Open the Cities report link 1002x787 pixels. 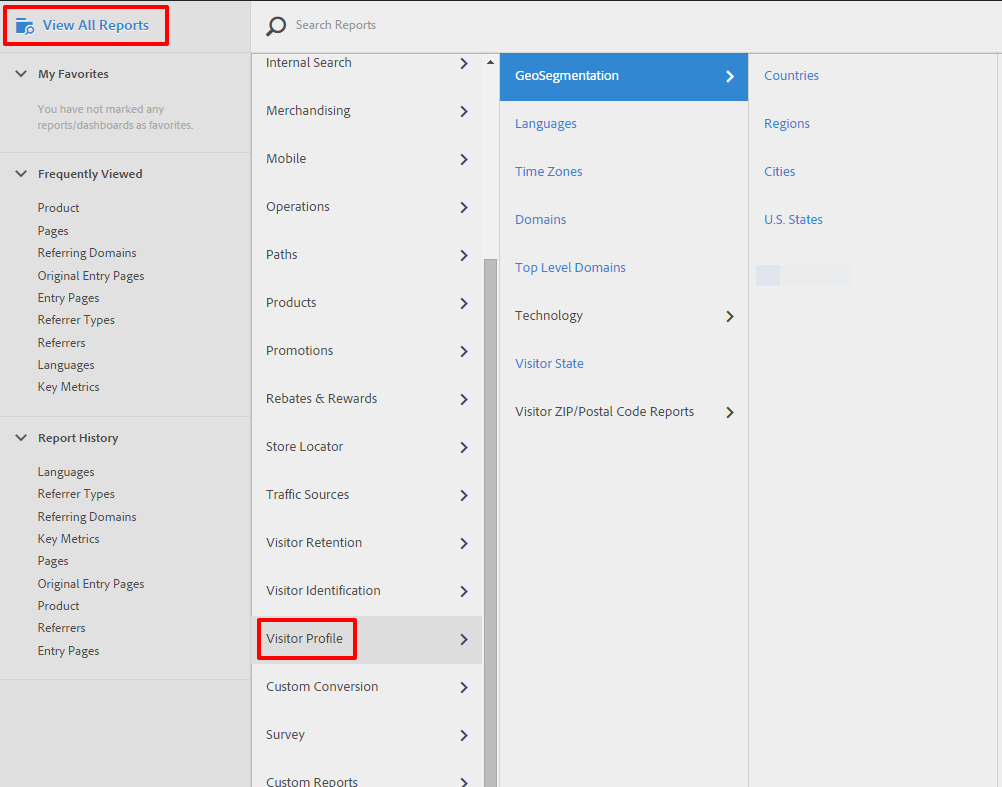click(x=780, y=171)
